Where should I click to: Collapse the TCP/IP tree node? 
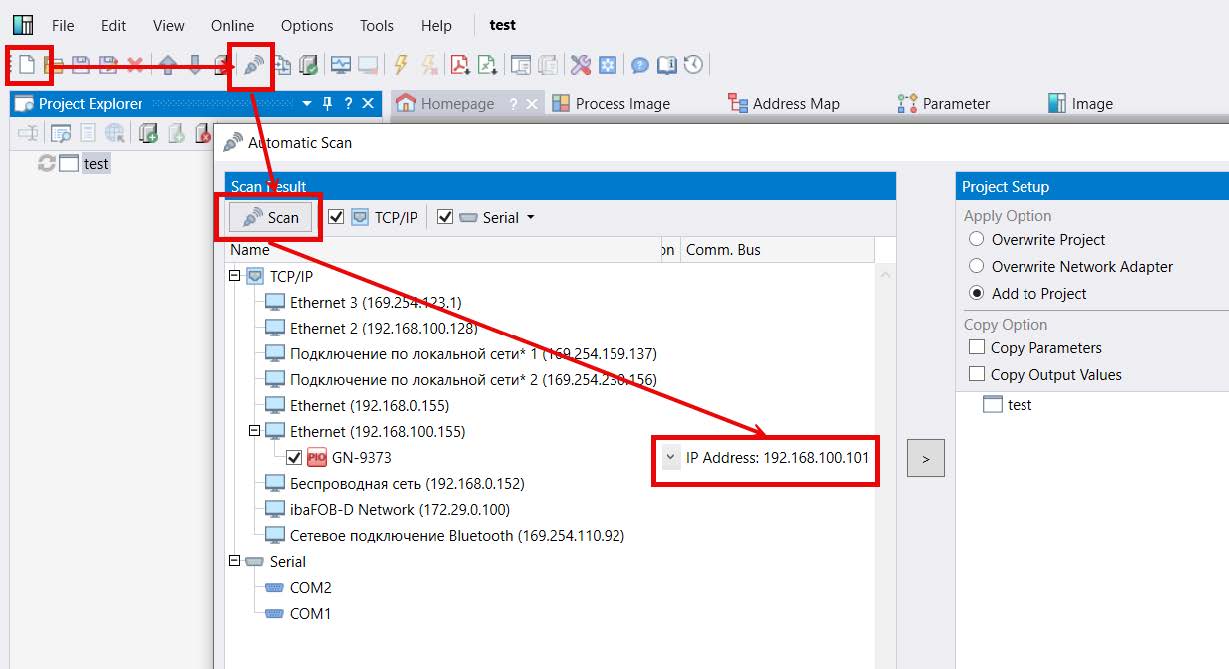tap(235, 276)
